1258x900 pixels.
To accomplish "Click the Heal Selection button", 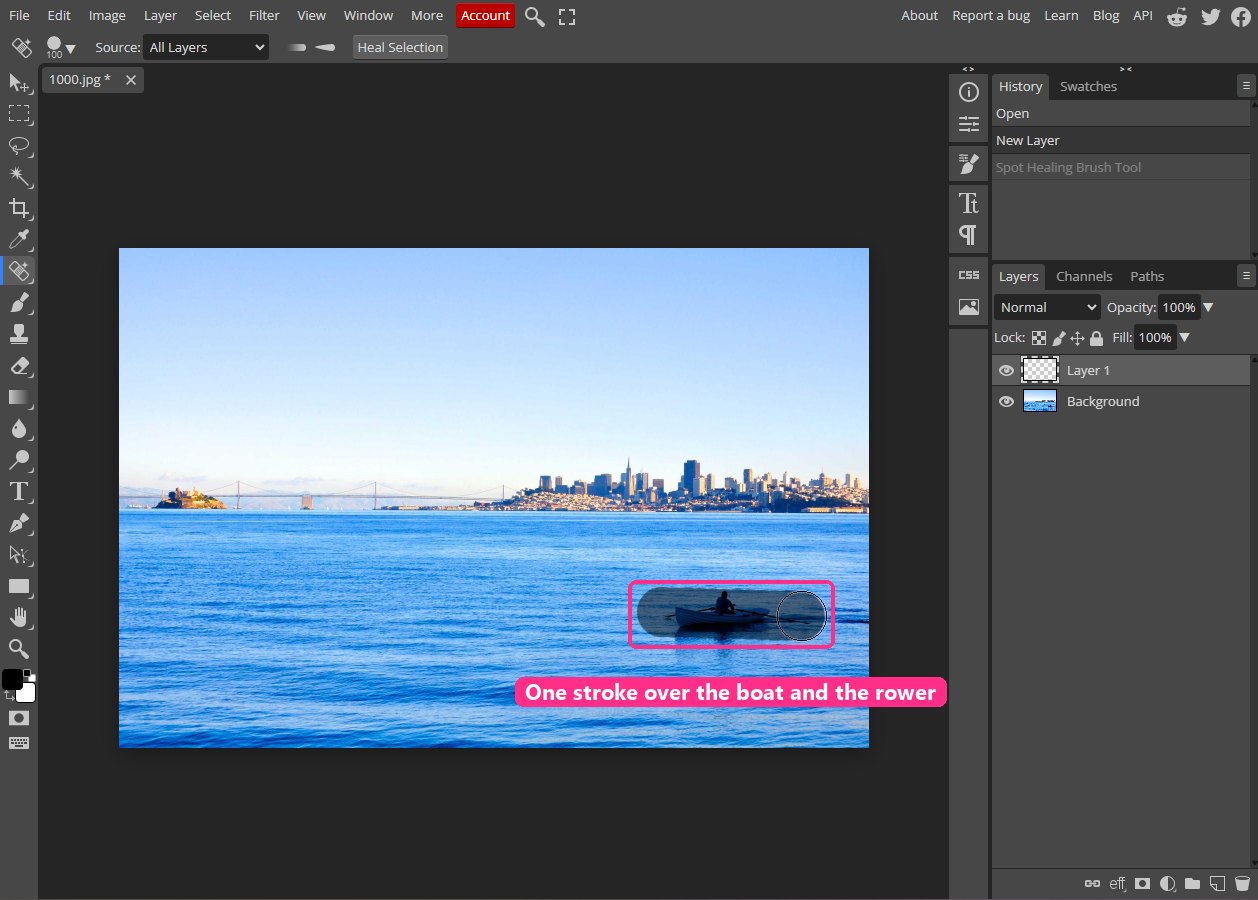I will pos(400,47).
